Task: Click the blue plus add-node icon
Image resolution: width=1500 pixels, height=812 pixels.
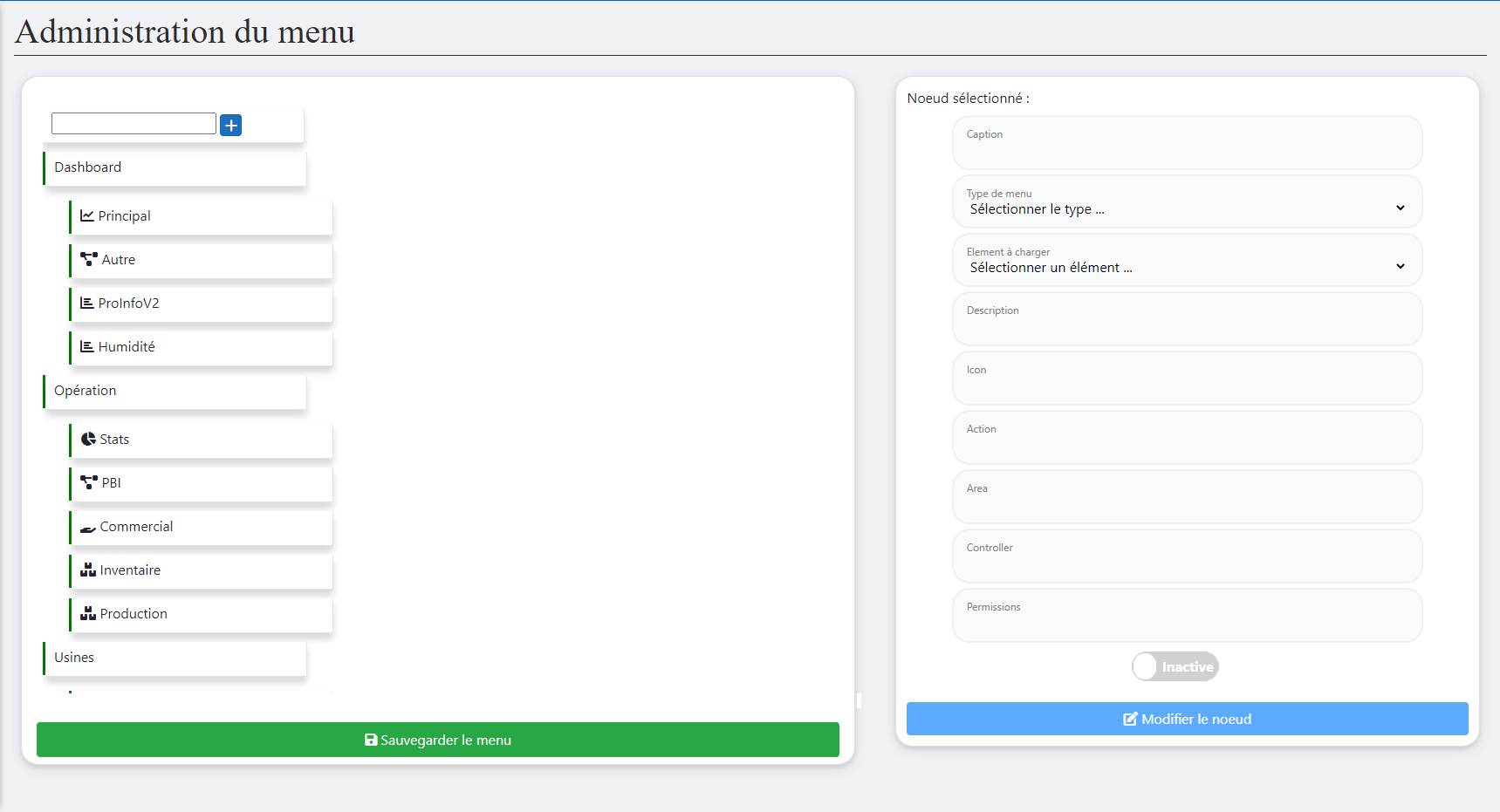Action: 230,126
